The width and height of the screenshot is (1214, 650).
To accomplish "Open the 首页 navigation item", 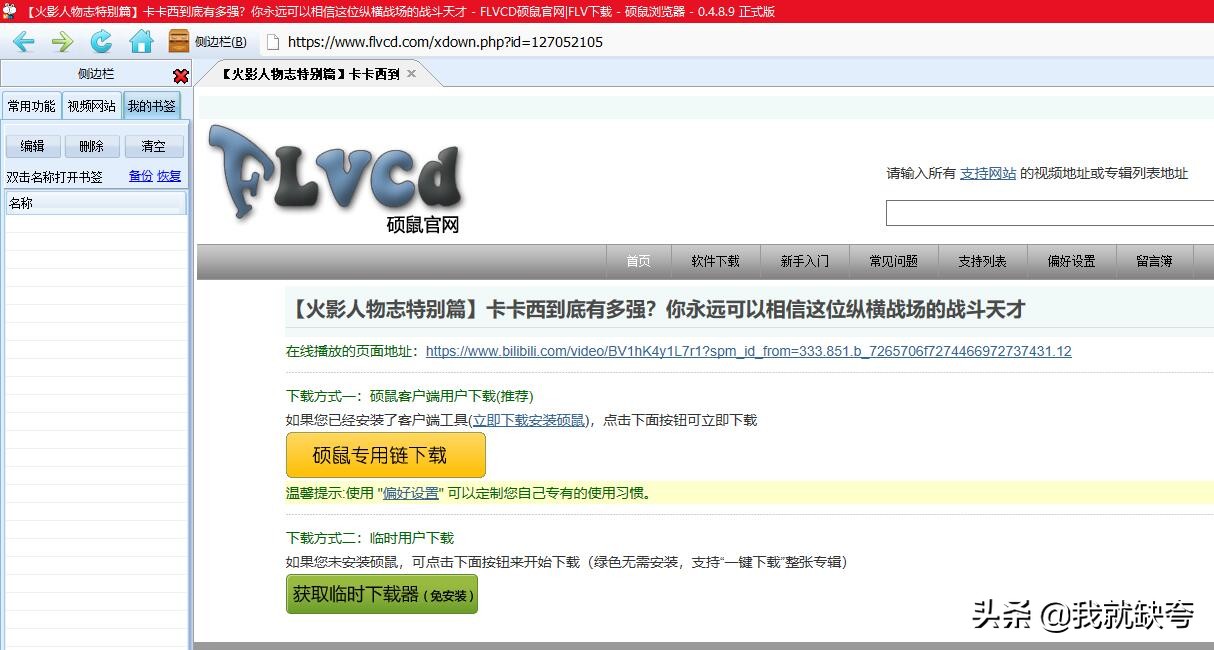I will [638, 261].
